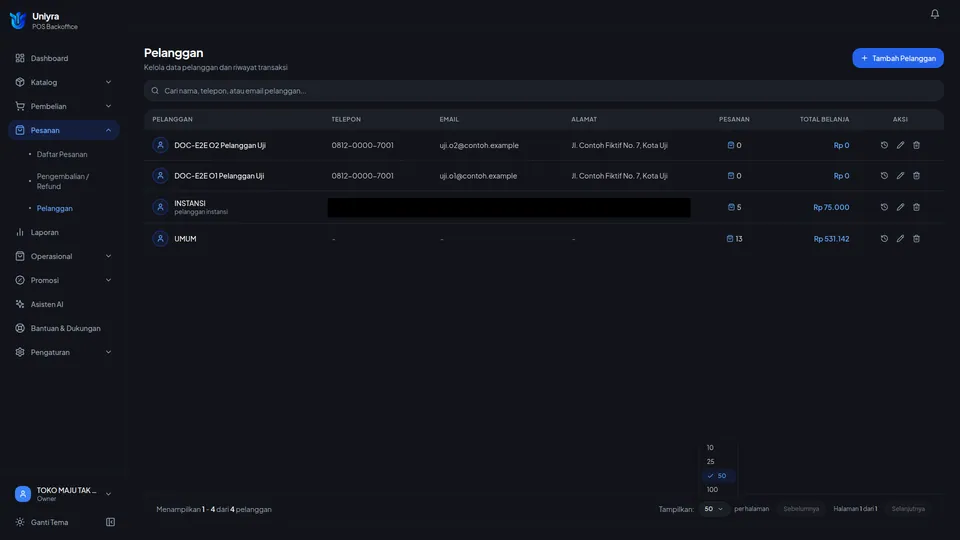960x540 pixels.
Task: Click the INSTANSI customer avatar icon
Action: click(160, 207)
